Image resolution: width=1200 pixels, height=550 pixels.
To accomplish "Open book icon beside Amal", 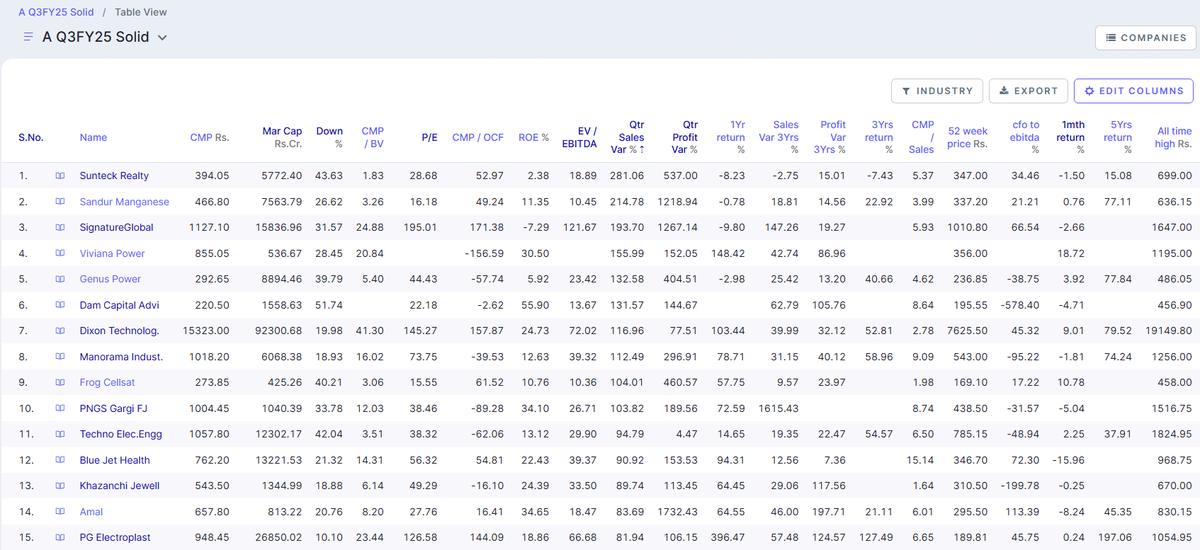I will [x=60, y=512].
